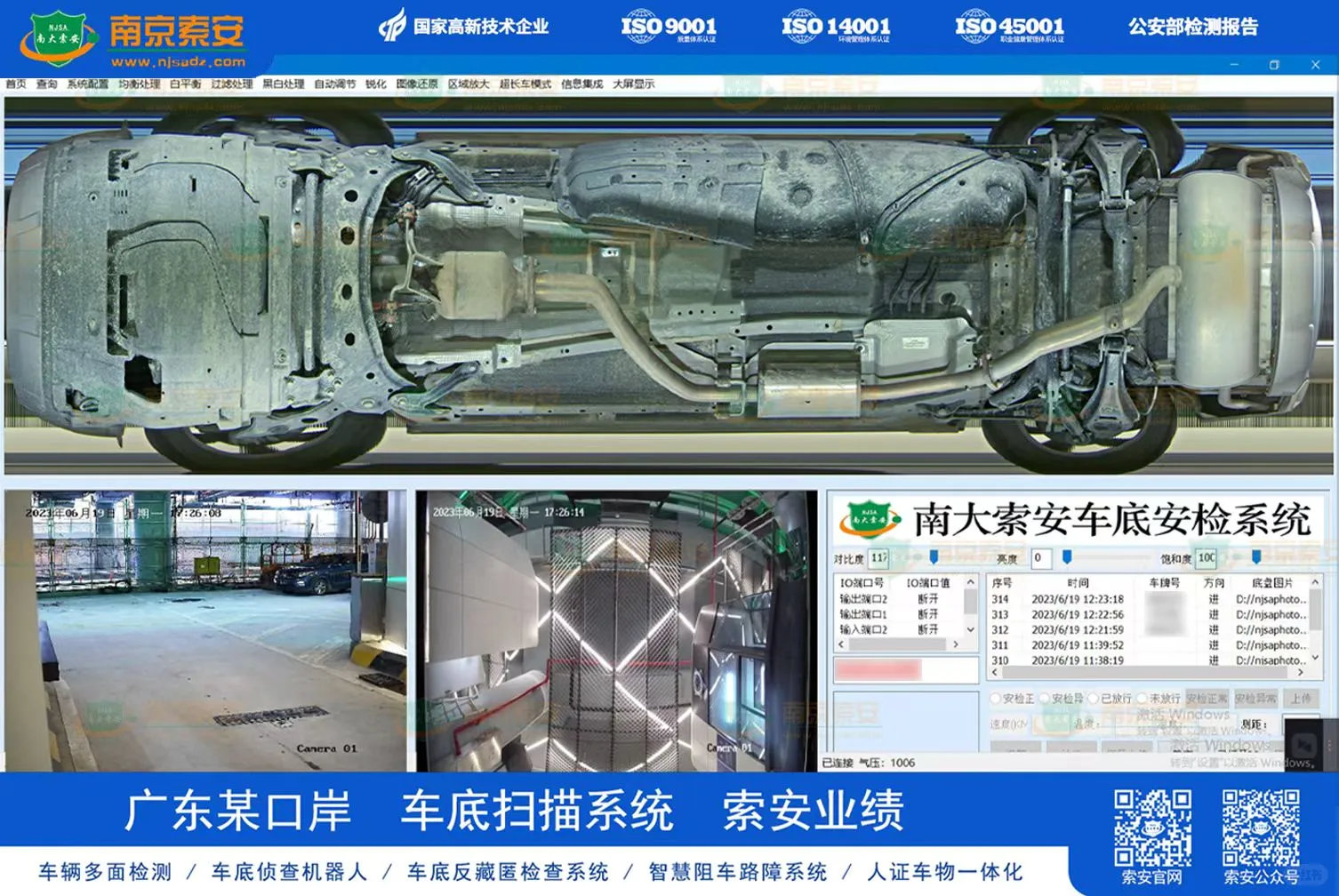1339x896 pixels.
Task: Click the 序号 column header
Action: coord(1001,583)
